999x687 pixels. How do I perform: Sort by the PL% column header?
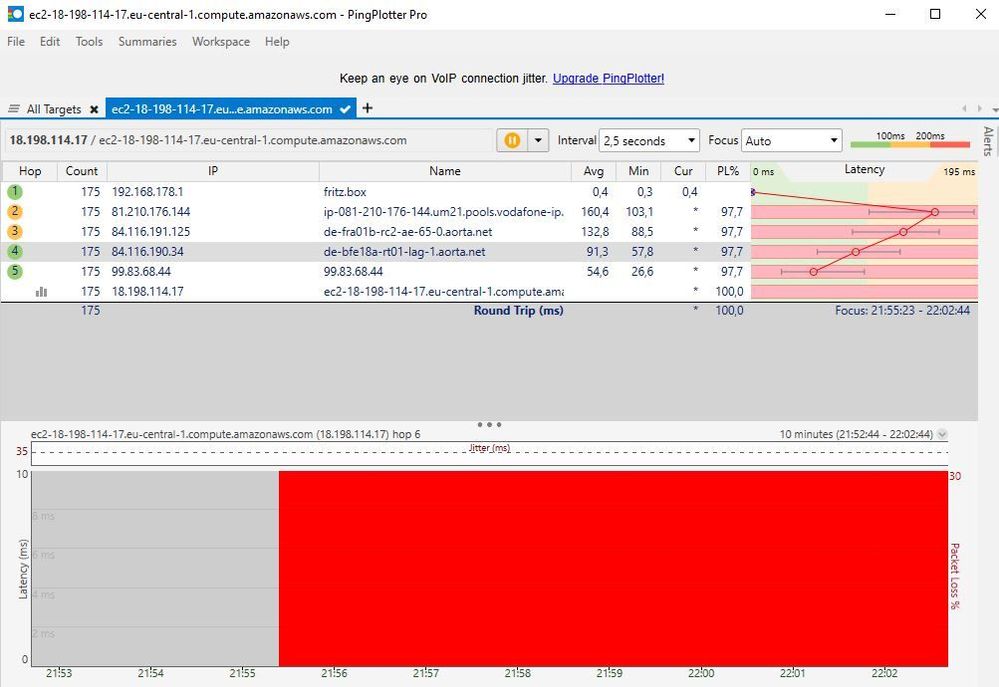(728, 171)
